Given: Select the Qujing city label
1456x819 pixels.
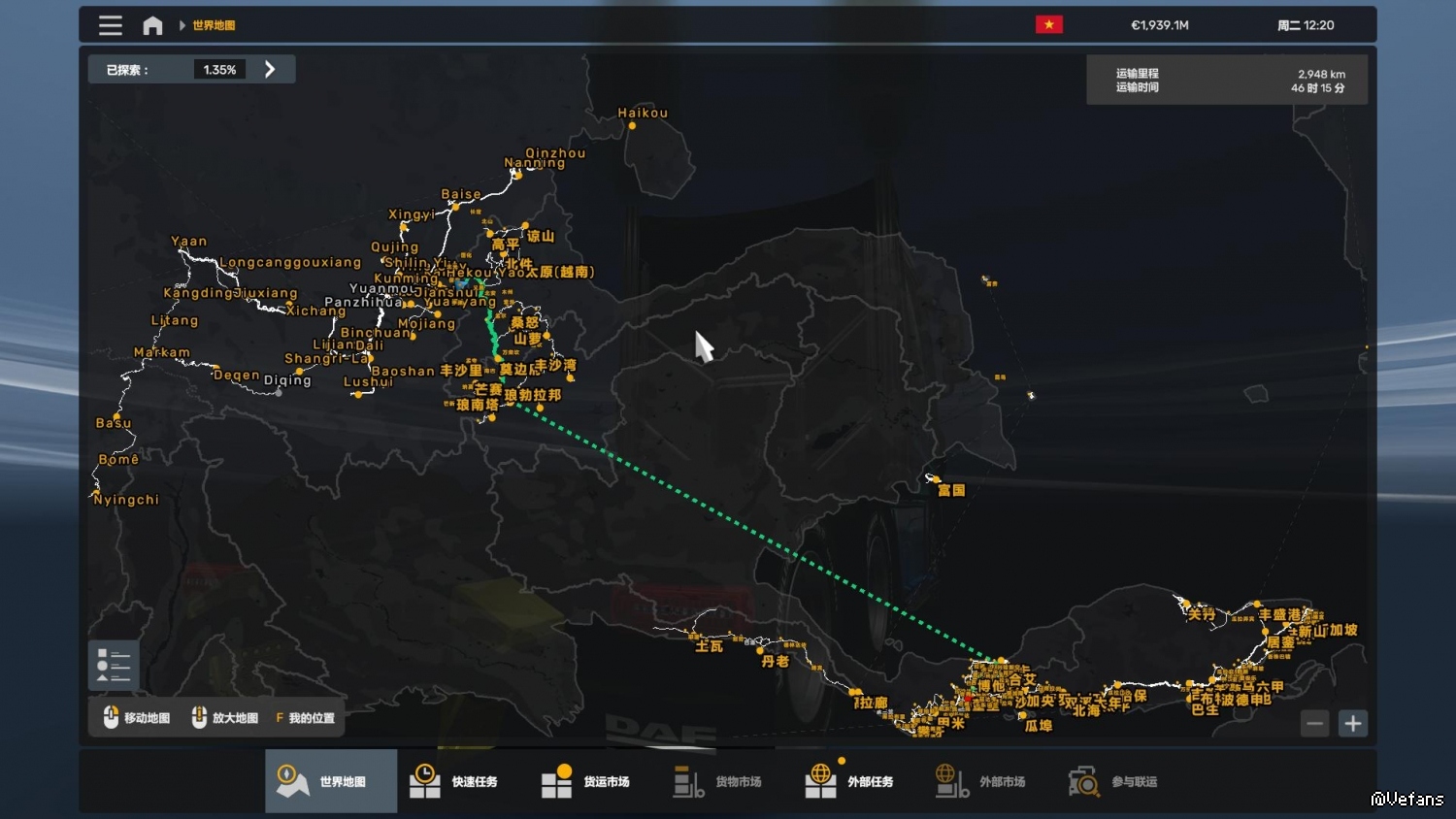Looking at the screenshot, I should pyautogui.click(x=395, y=247).
